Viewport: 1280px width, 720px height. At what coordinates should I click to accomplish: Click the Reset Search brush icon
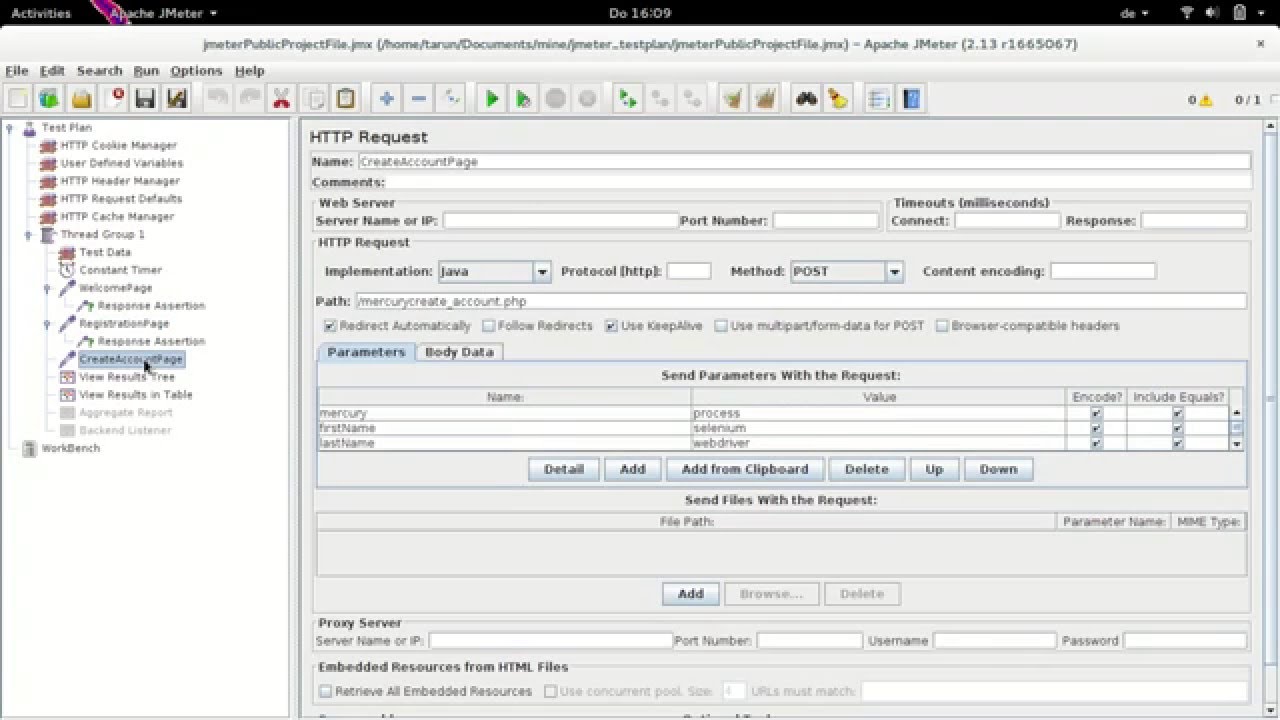[x=838, y=98]
